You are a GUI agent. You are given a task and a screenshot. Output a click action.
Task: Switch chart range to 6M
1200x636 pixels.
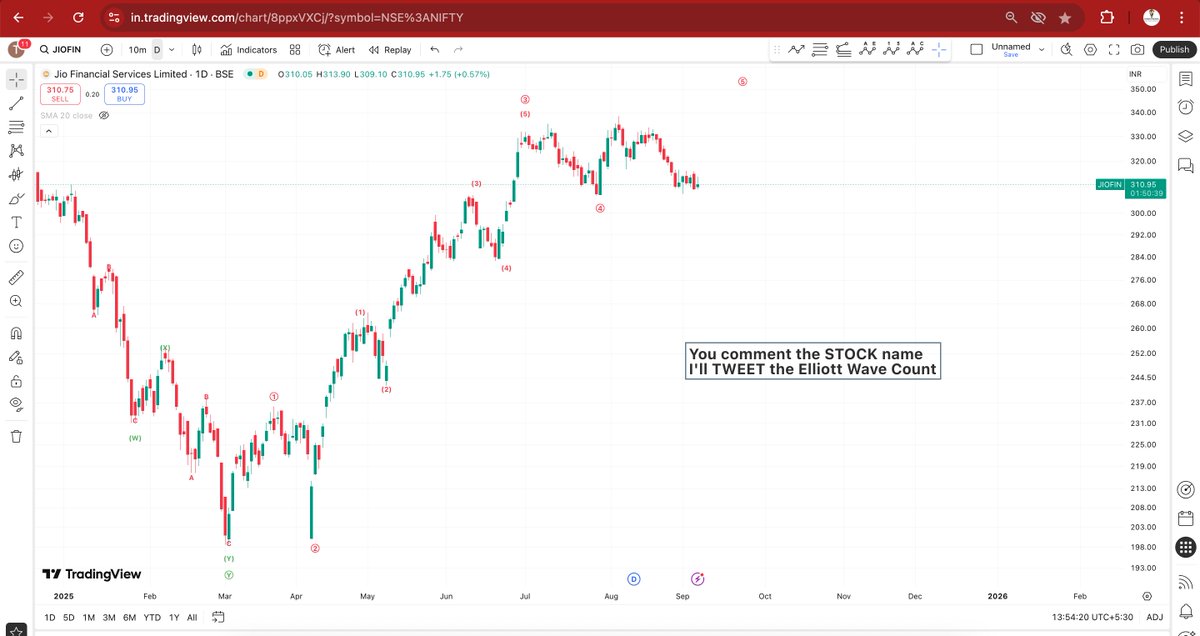130,617
